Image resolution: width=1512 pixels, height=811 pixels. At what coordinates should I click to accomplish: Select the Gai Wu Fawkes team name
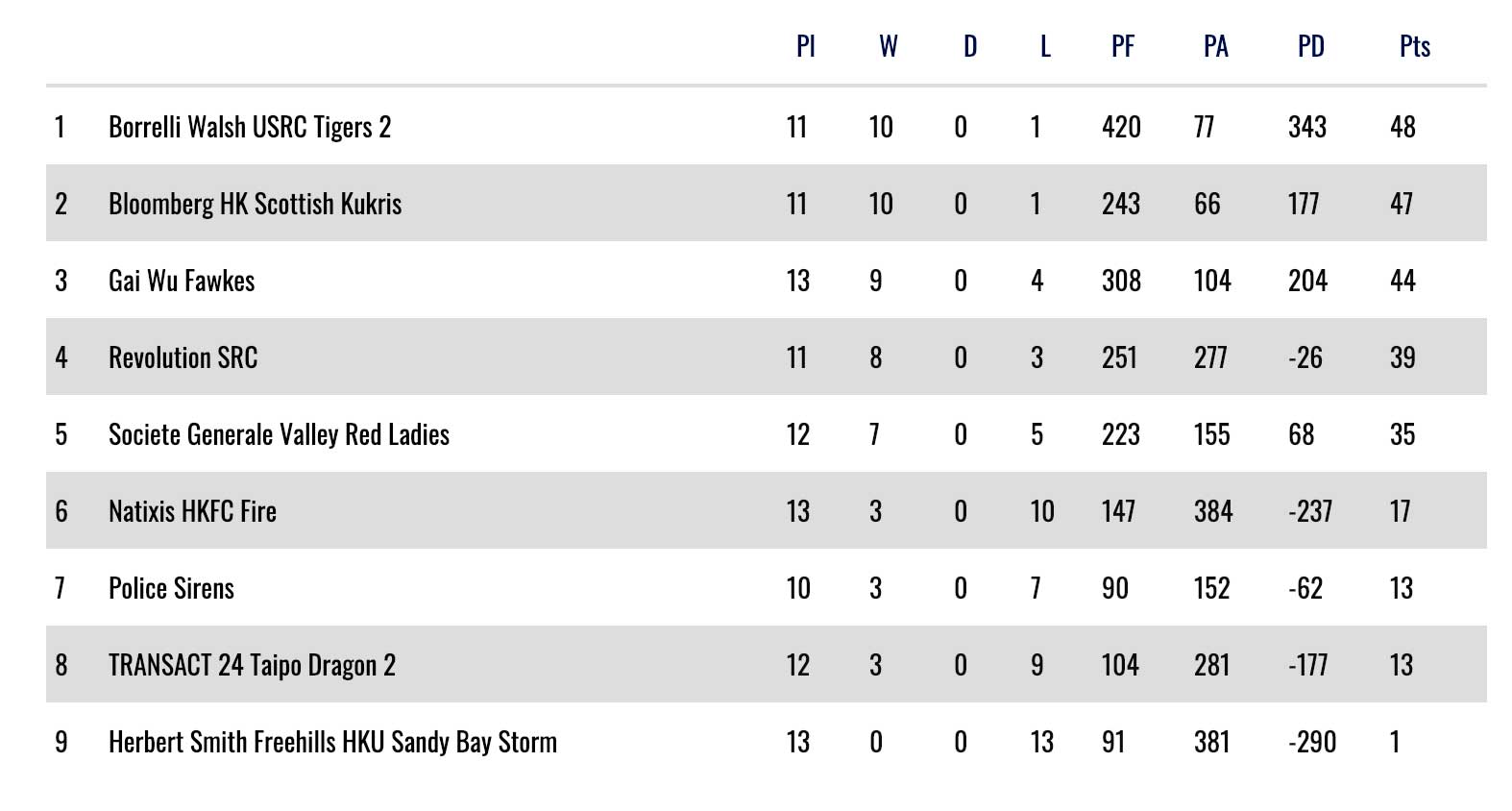click(182, 281)
